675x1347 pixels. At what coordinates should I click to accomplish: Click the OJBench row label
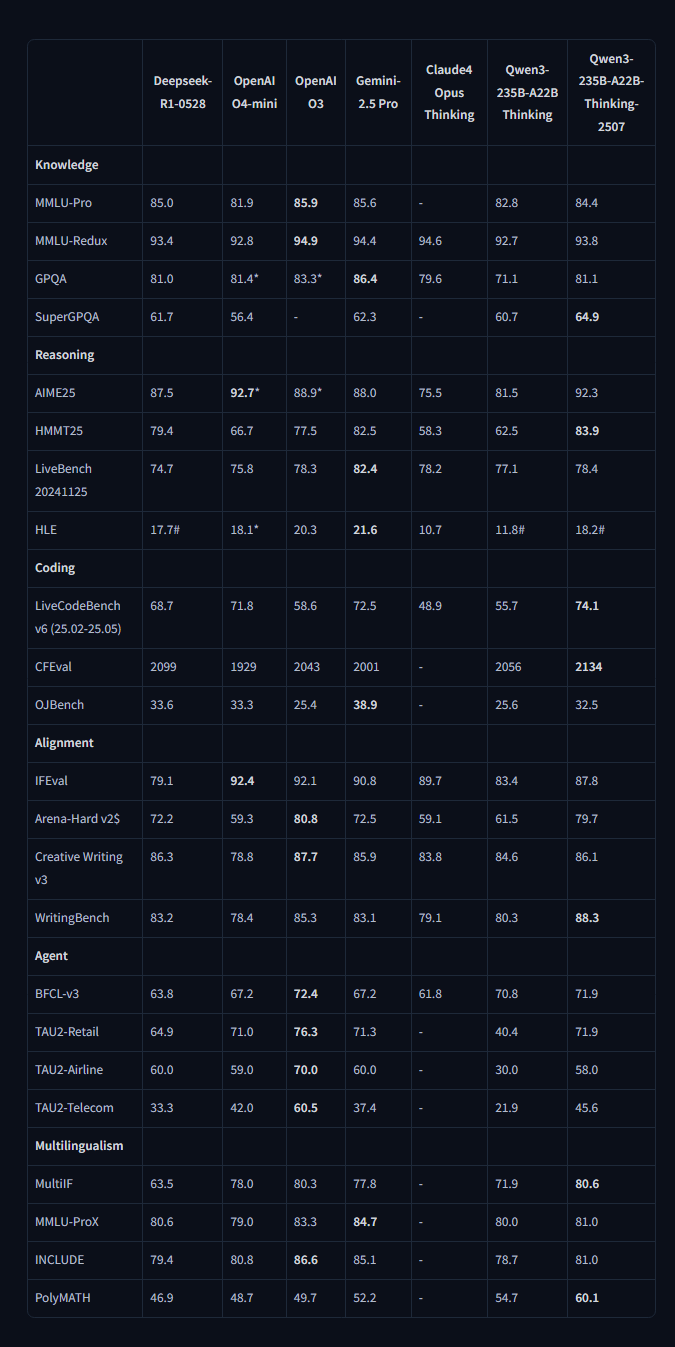point(60,705)
